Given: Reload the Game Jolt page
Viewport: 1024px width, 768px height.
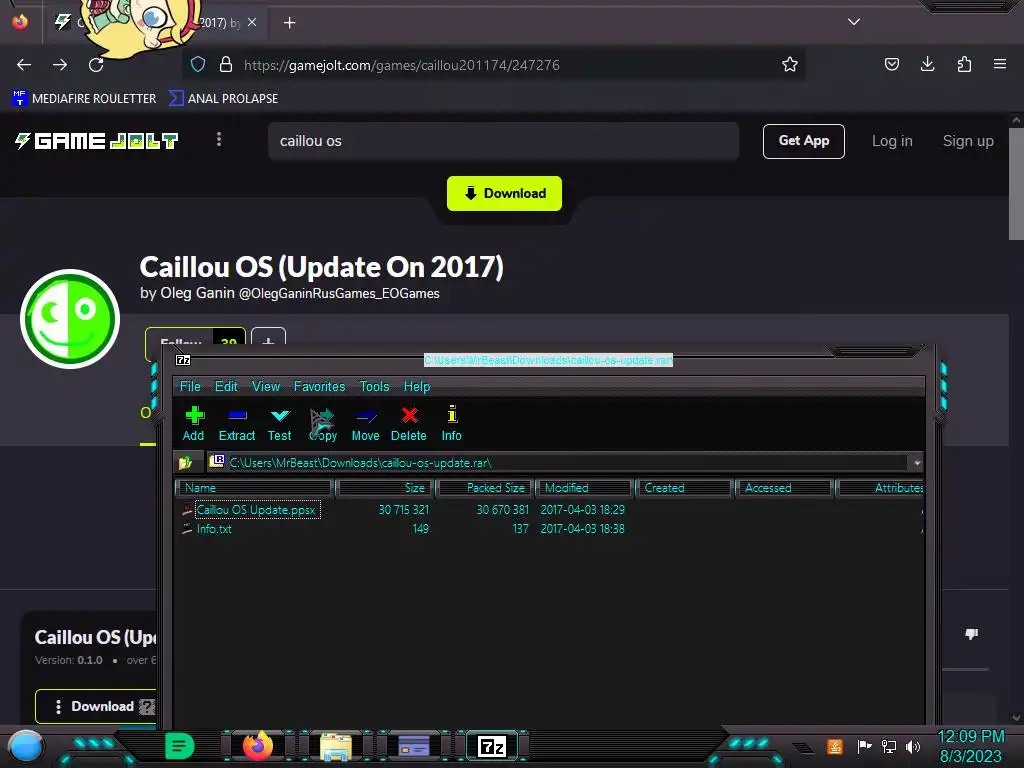Looking at the screenshot, I should [x=96, y=65].
